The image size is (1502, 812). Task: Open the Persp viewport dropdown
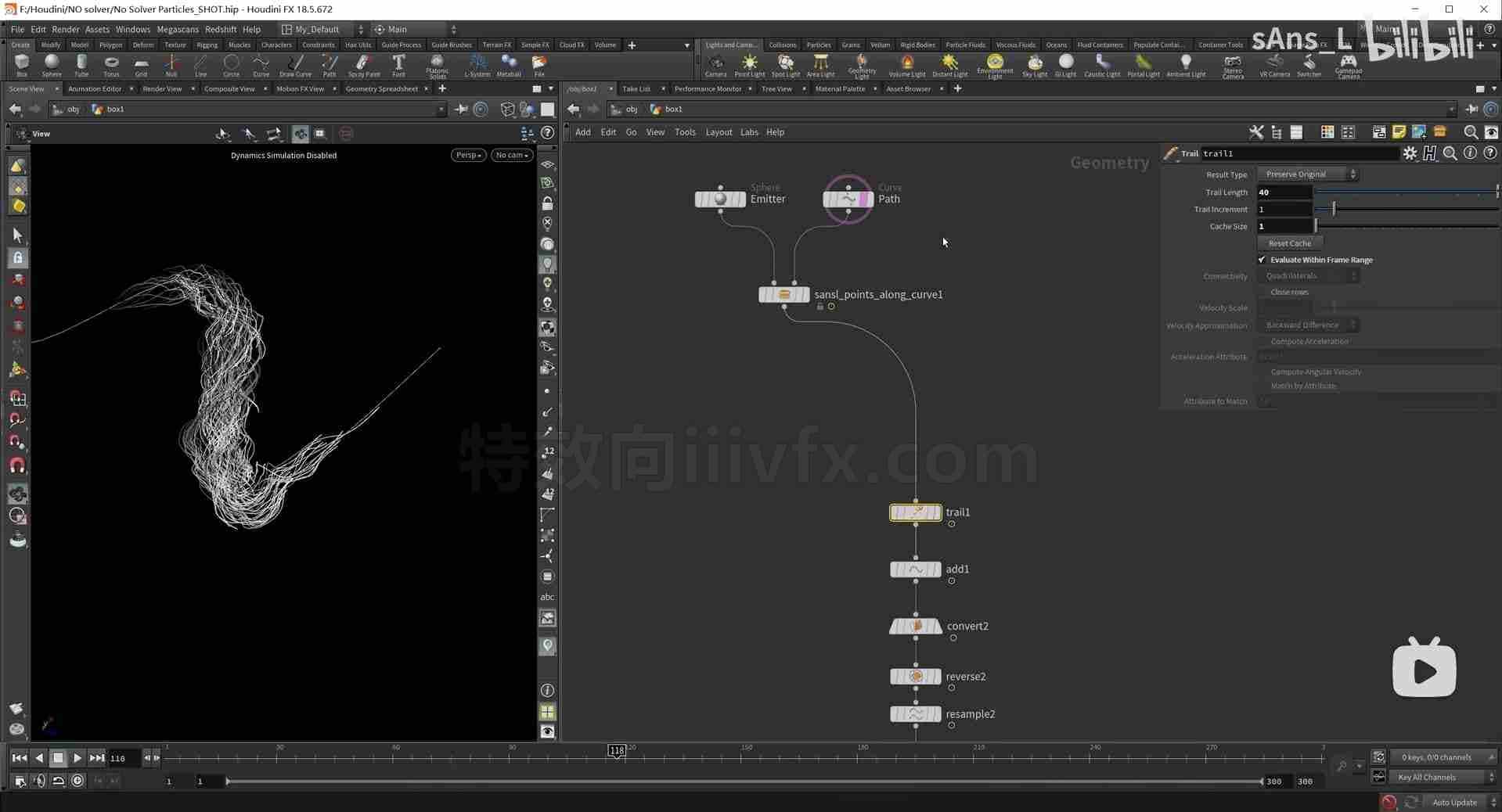coord(468,155)
